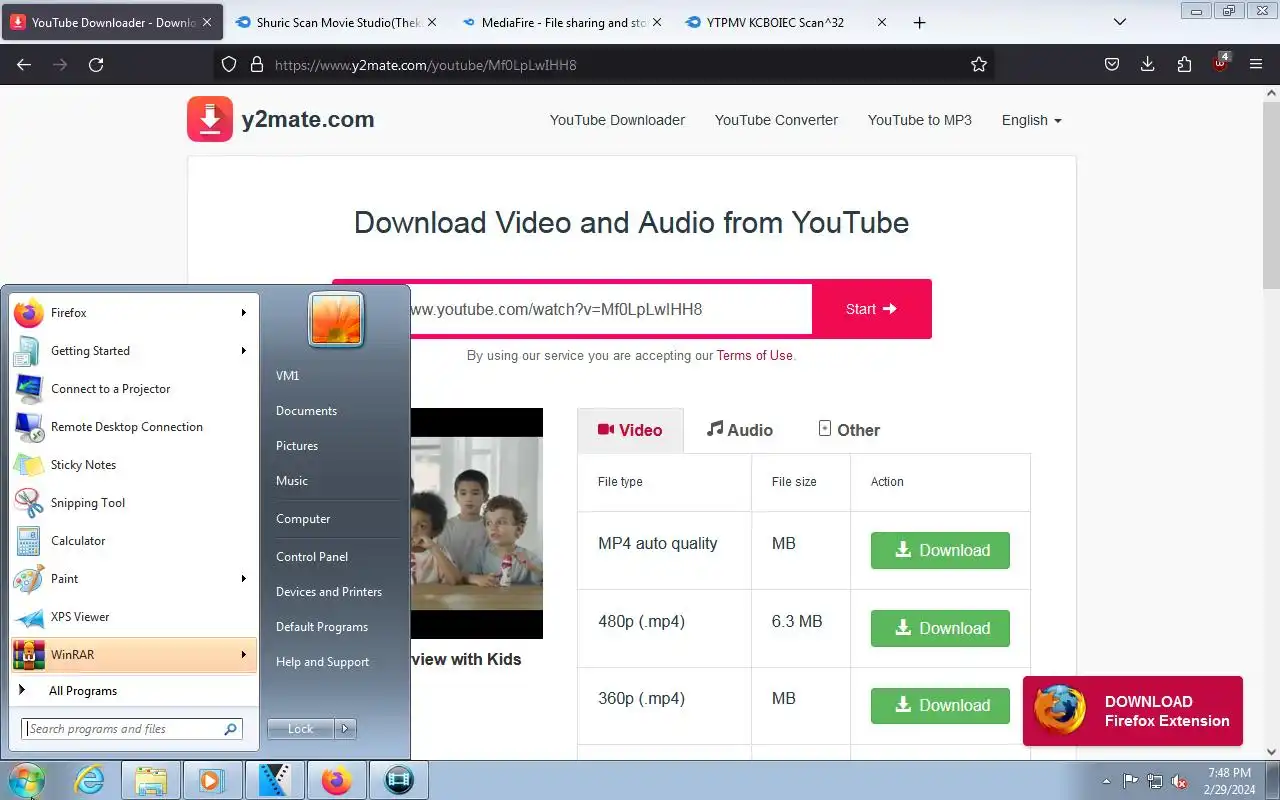Image resolution: width=1280 pixels, height=800 pixels.
Task: Open Documents from Start menu
Action: pyautogui.click(x=306, y=411)
